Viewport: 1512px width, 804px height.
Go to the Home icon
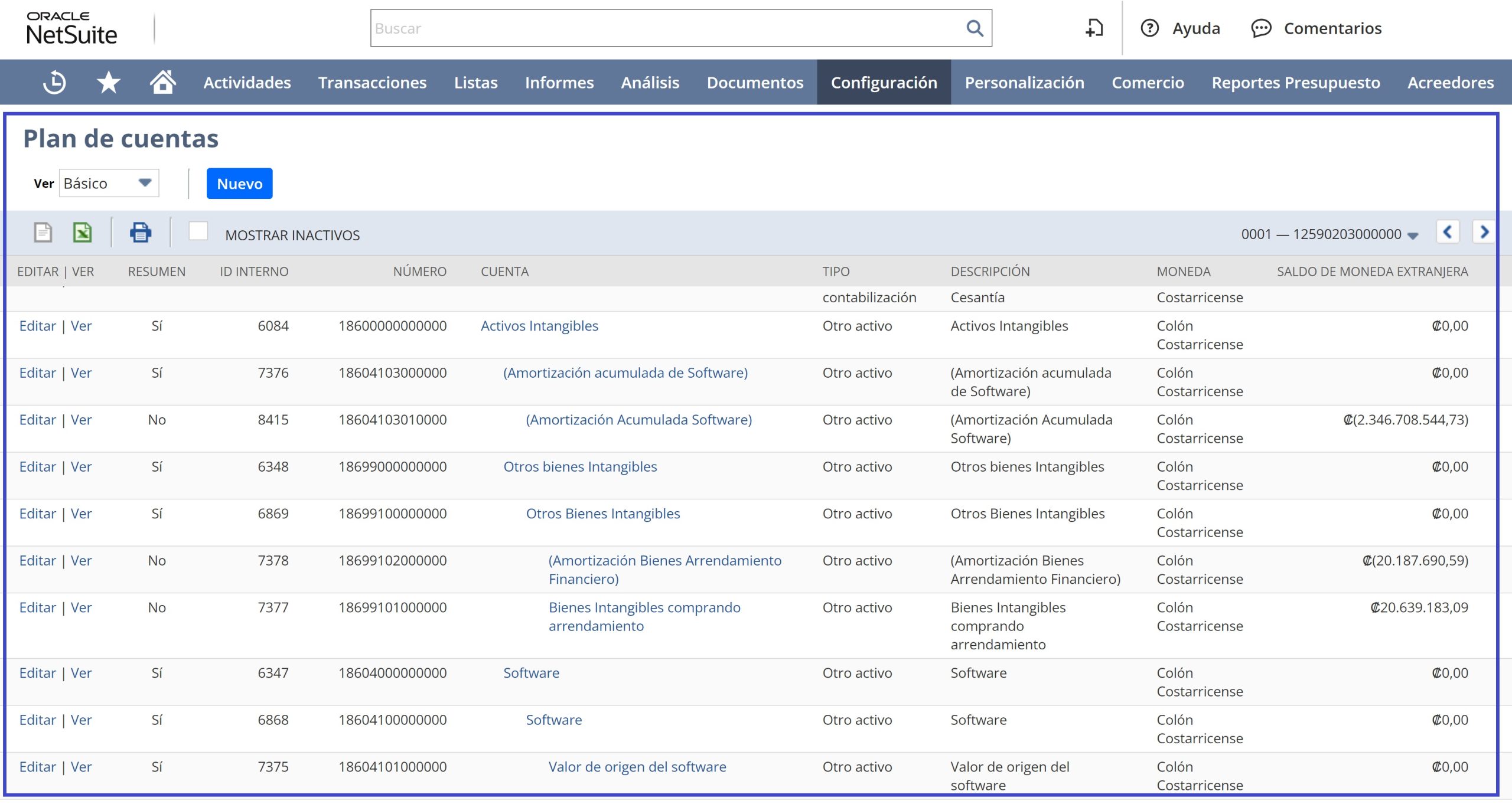162,82
